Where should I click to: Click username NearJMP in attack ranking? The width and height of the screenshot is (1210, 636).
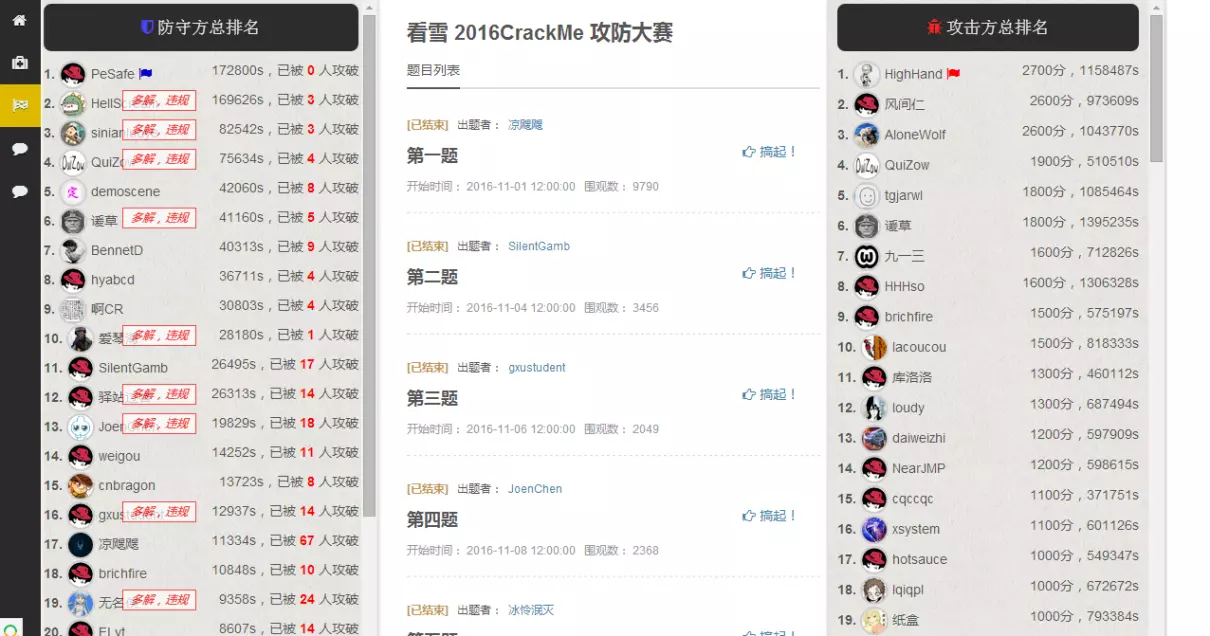[x=919, y=468]
